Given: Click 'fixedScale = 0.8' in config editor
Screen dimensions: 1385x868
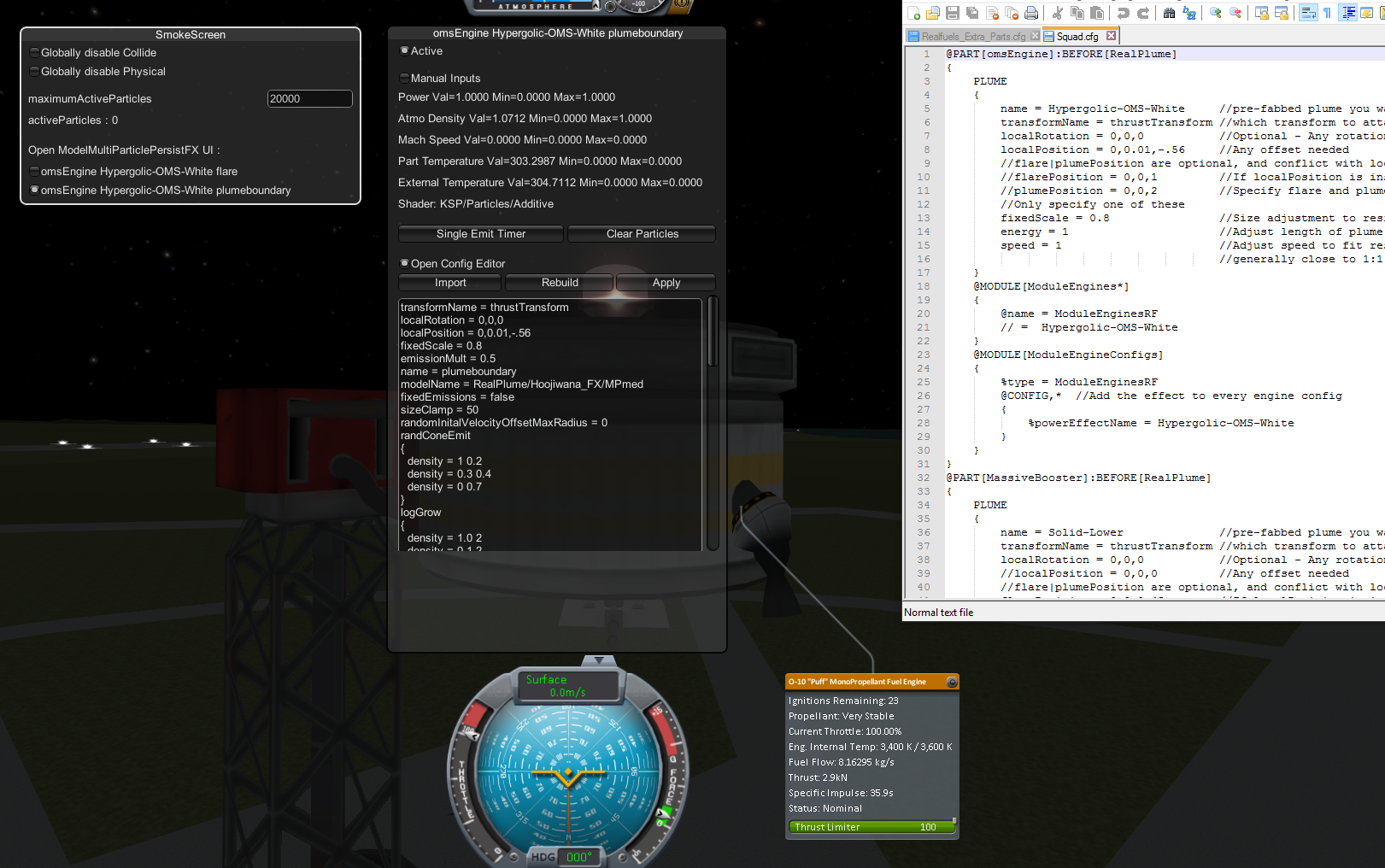Looking at the screenshot, I should click(x=442, y=346).
